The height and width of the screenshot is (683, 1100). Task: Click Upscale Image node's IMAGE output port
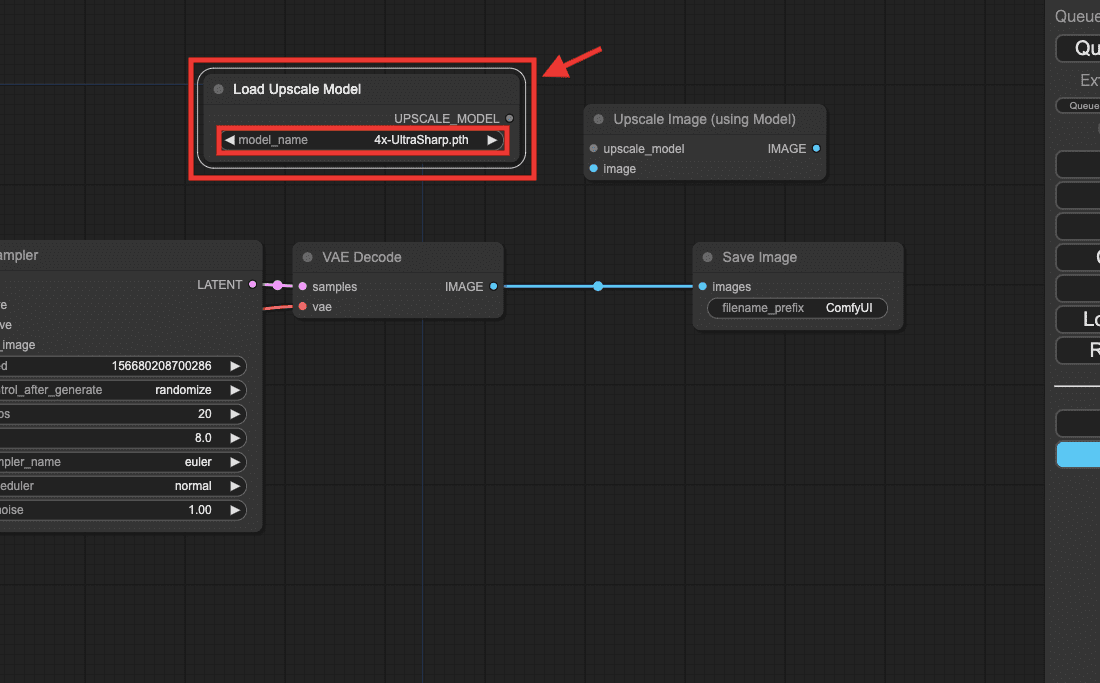pyautogui.click(x=816, y=148)
